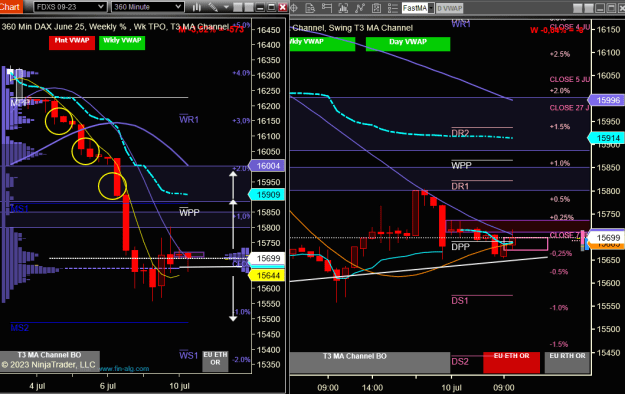Screen dimensions: 625x394
Task: Minimize the right chart window
Action: coord(600,8)
